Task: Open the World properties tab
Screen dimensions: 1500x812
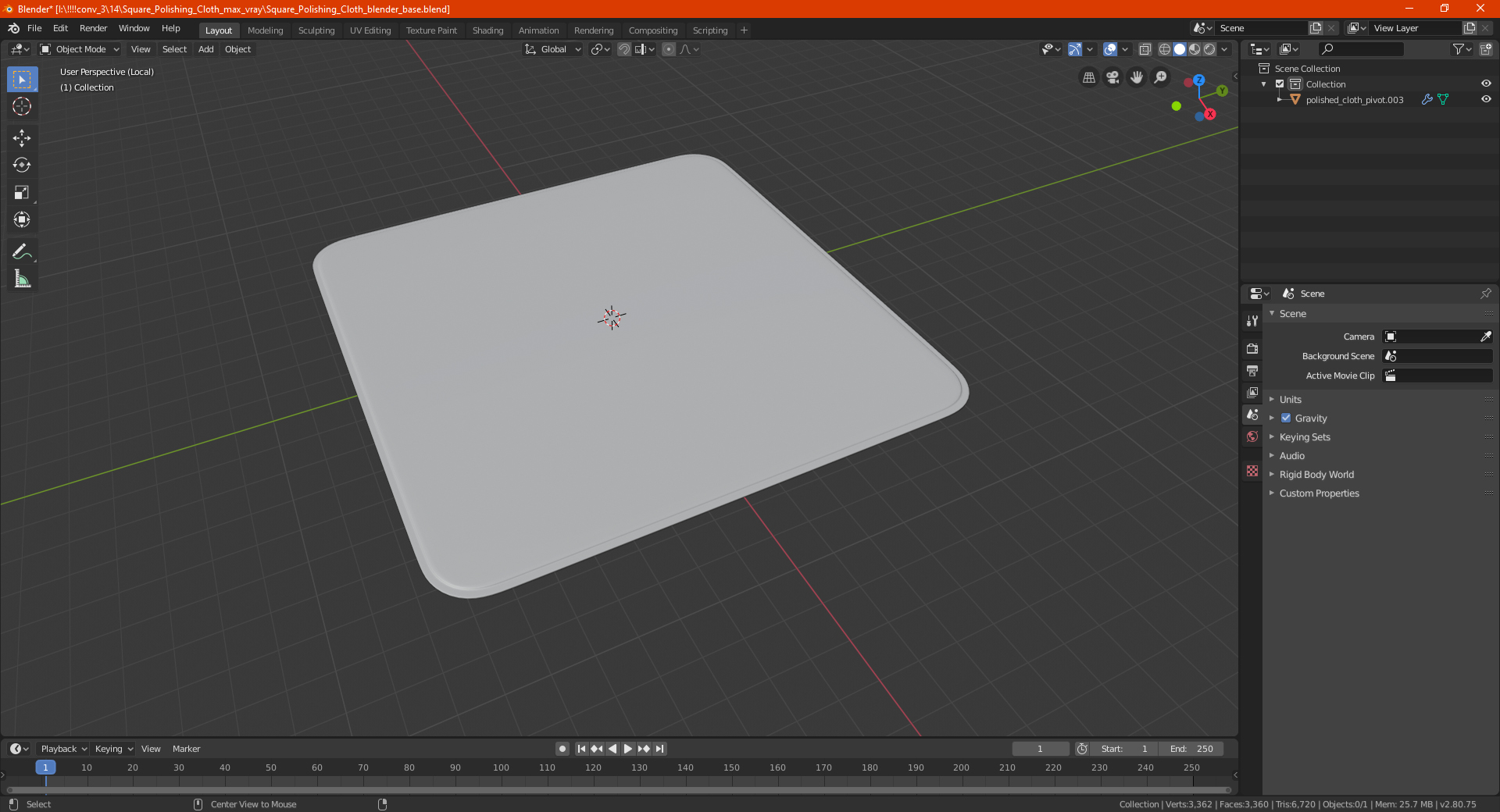Action: [1252, 436]
